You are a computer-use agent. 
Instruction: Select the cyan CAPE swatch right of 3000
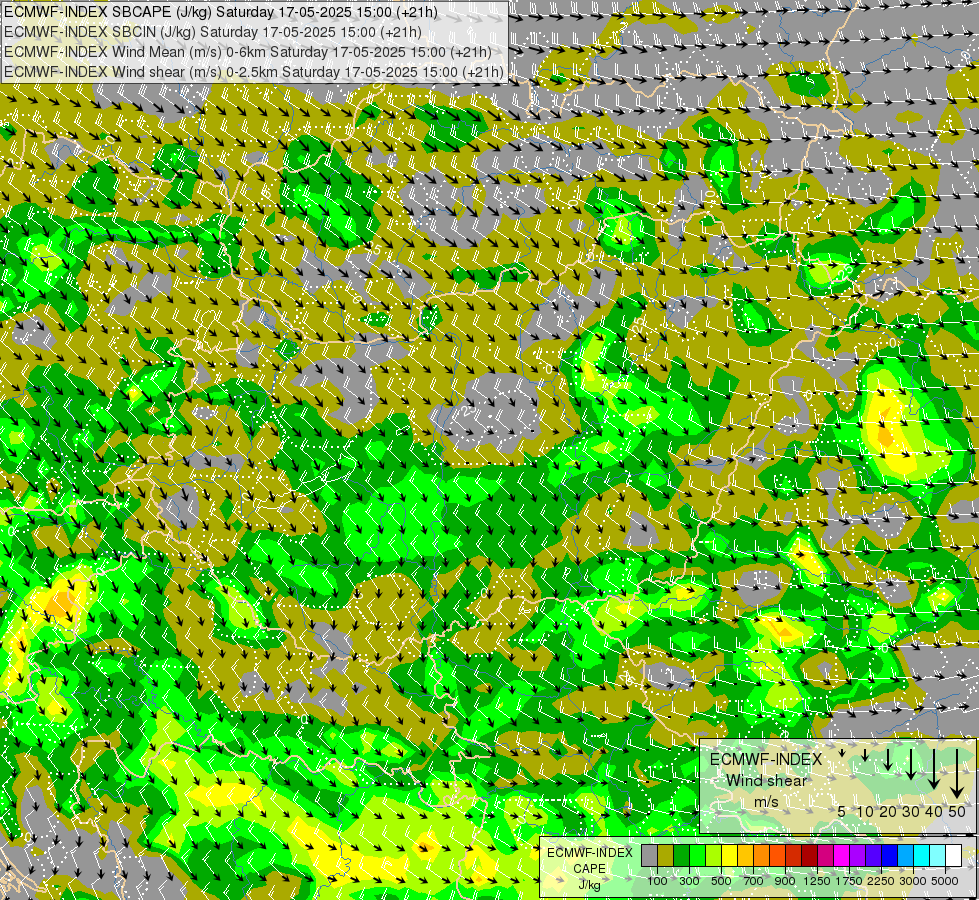click(x=922, y=855)
